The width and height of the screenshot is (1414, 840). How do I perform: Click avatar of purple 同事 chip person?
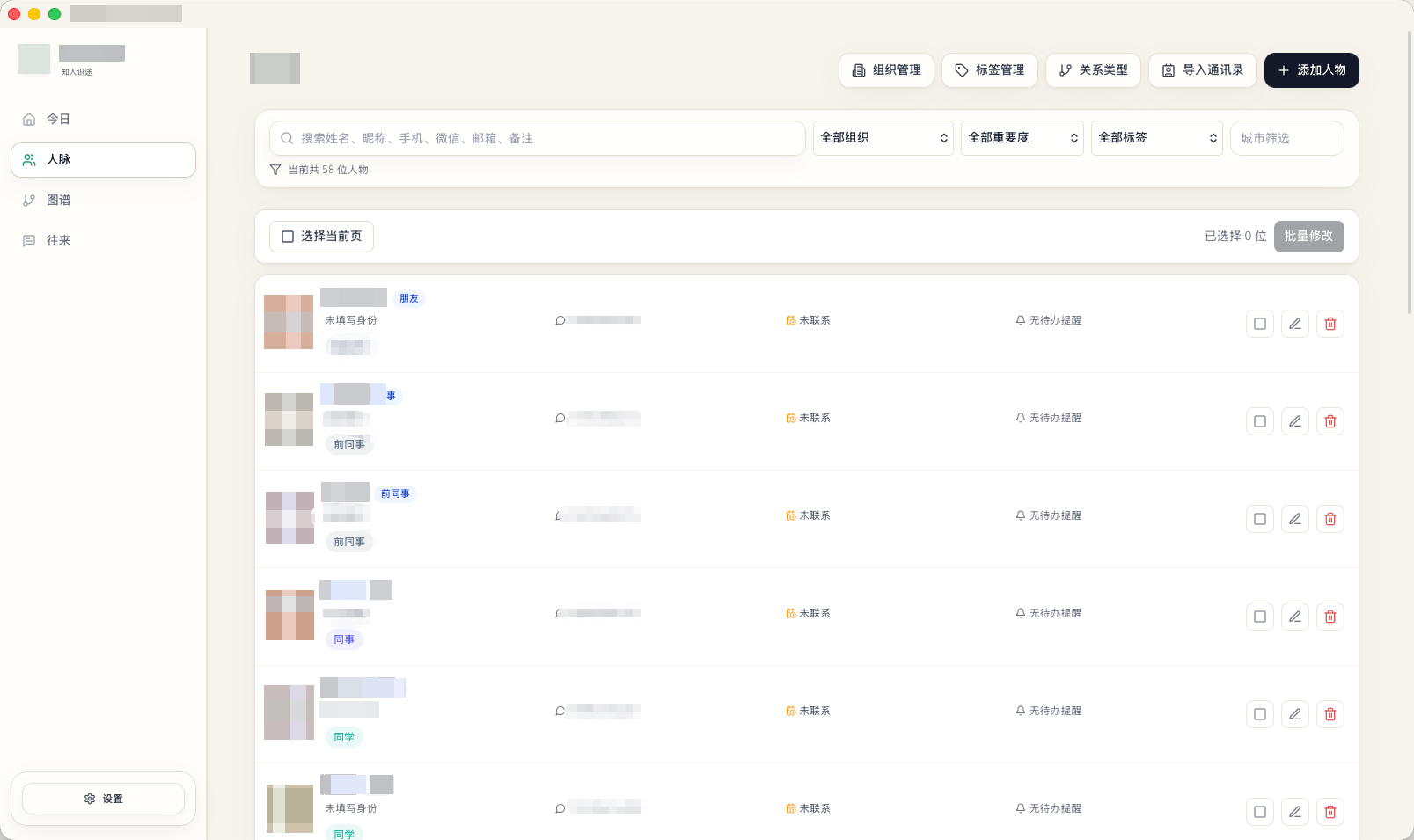pos(289,615)
